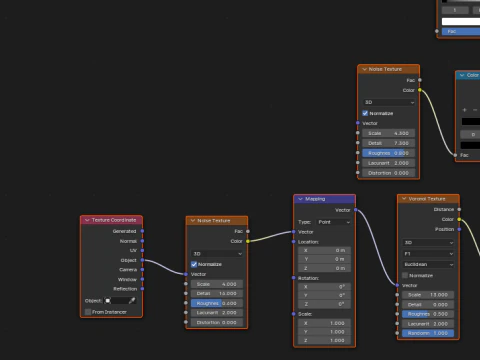Open the F1 feature dropdown in Voronoi
The width and height of the screenshot is (480, 360).
tap(428, 254)
